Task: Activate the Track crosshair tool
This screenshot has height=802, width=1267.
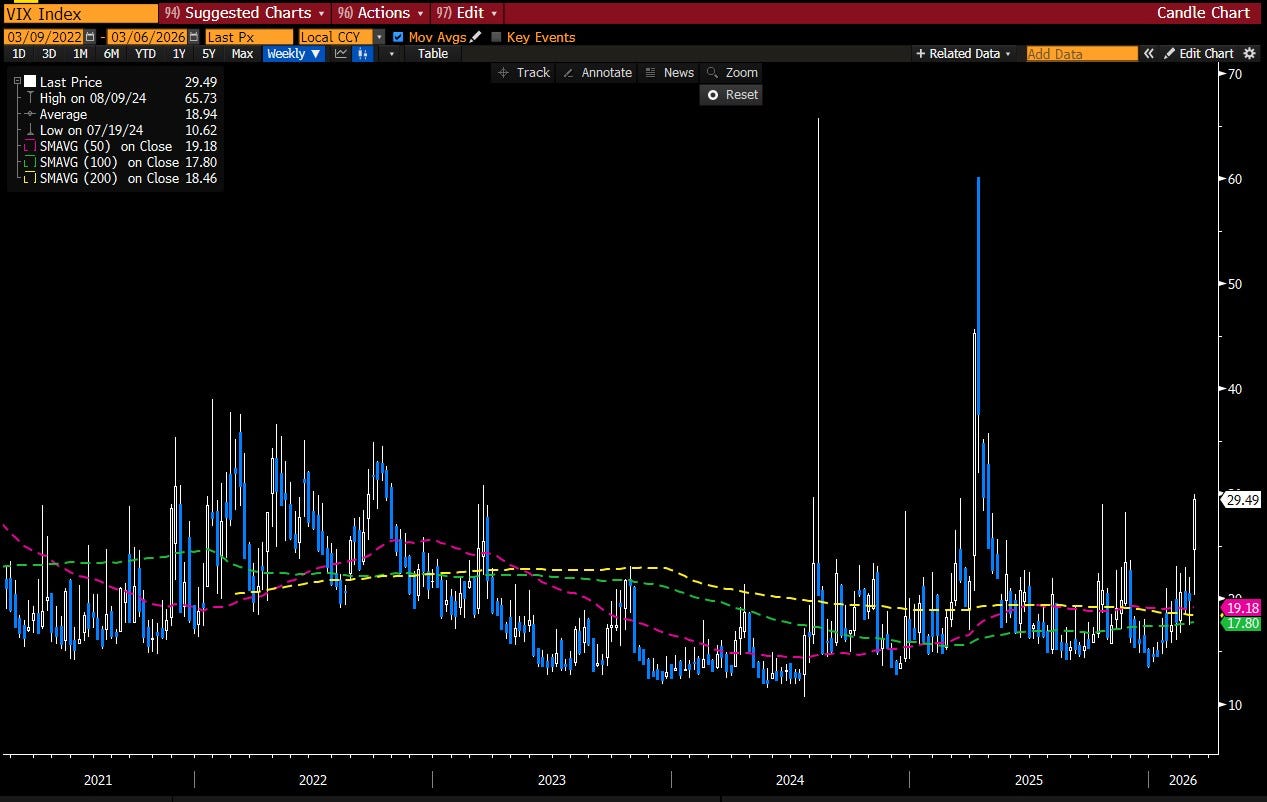Action: point(524,73)
